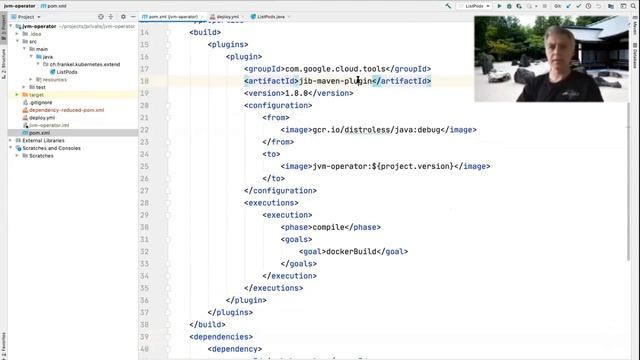Screen dimensions: 640x360
Task: Open Search Everywhere magnifier icon
Action: point(633,6)
